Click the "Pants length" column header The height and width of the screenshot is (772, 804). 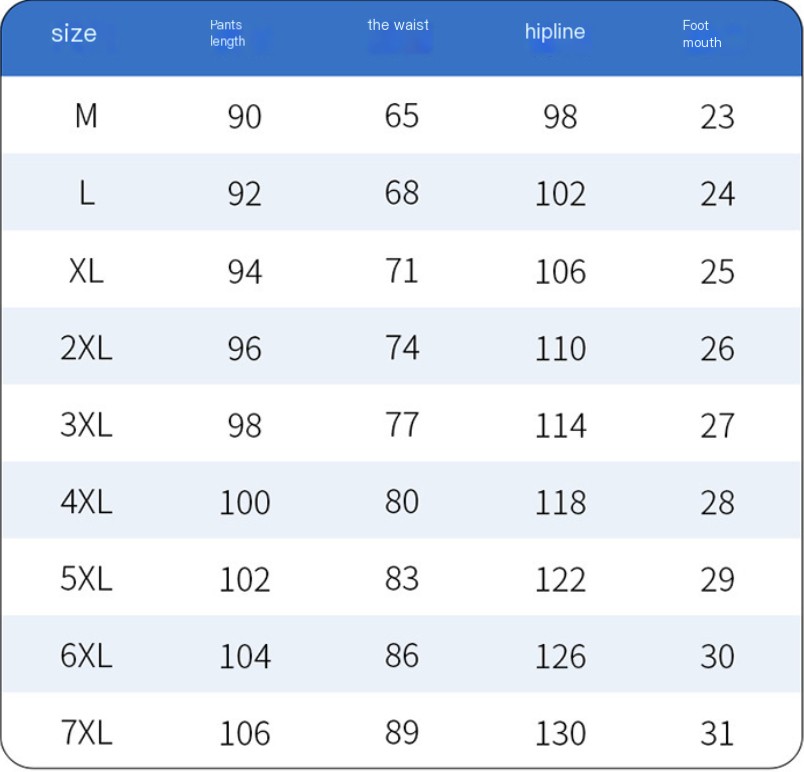(x=227, y=33)
